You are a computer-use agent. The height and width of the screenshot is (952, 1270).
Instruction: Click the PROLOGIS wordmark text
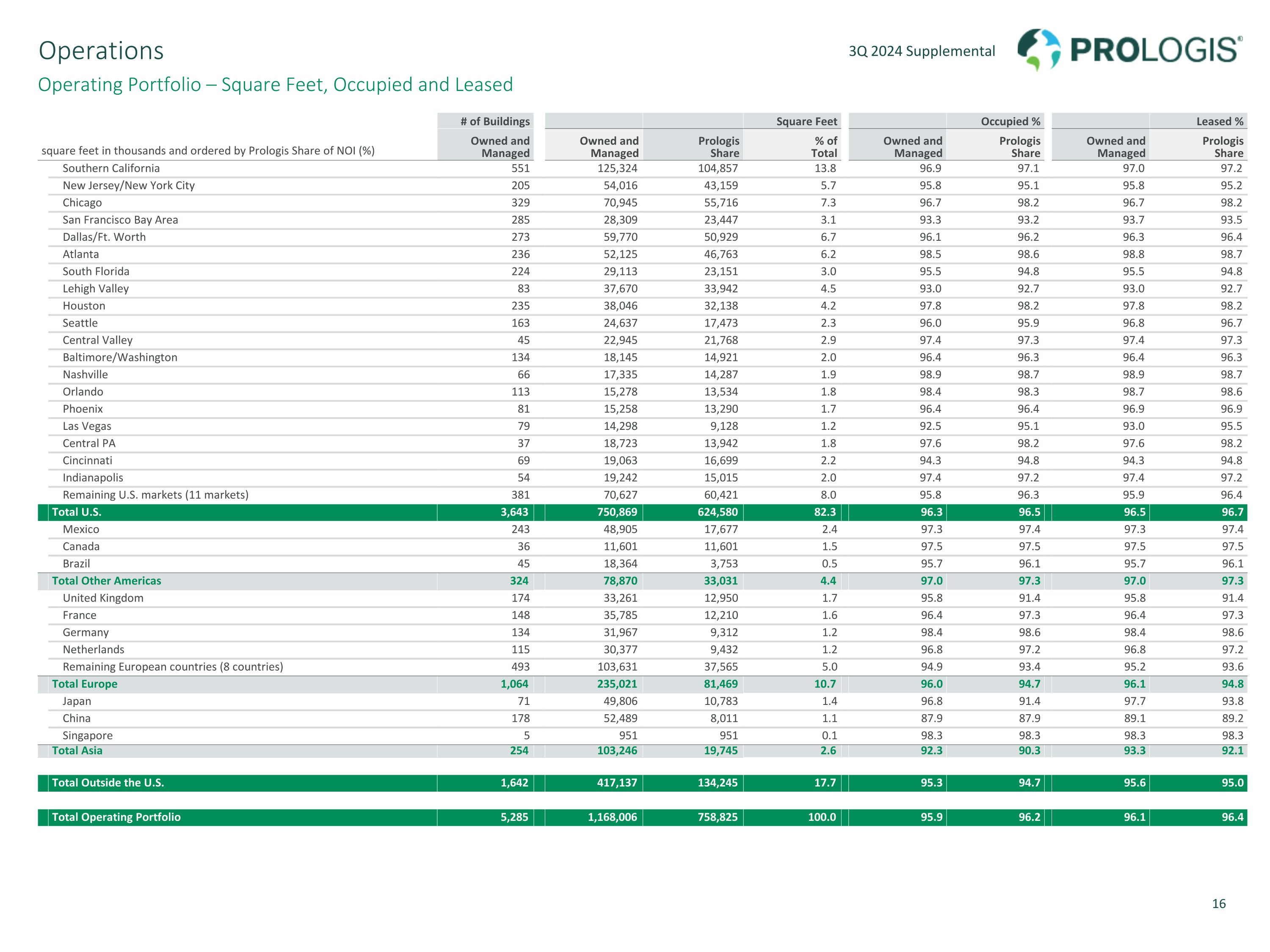point(1155,50)
